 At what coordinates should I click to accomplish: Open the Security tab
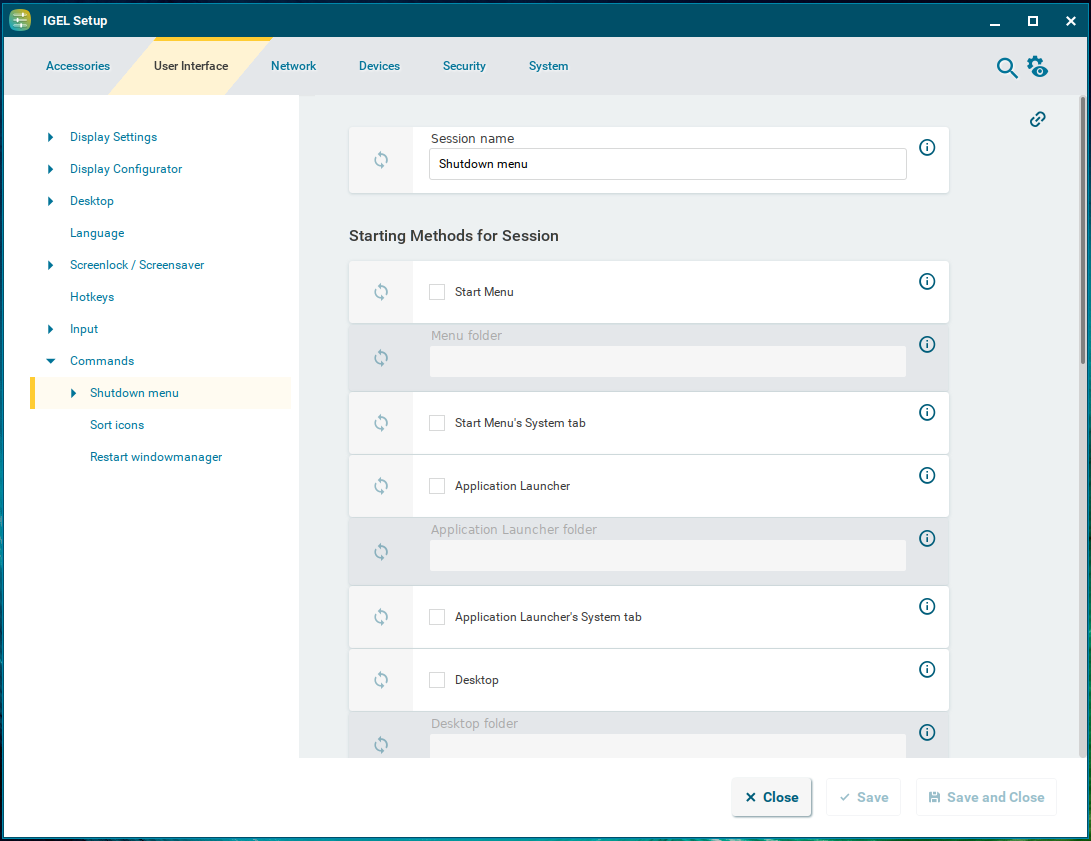tap(464, 66)
